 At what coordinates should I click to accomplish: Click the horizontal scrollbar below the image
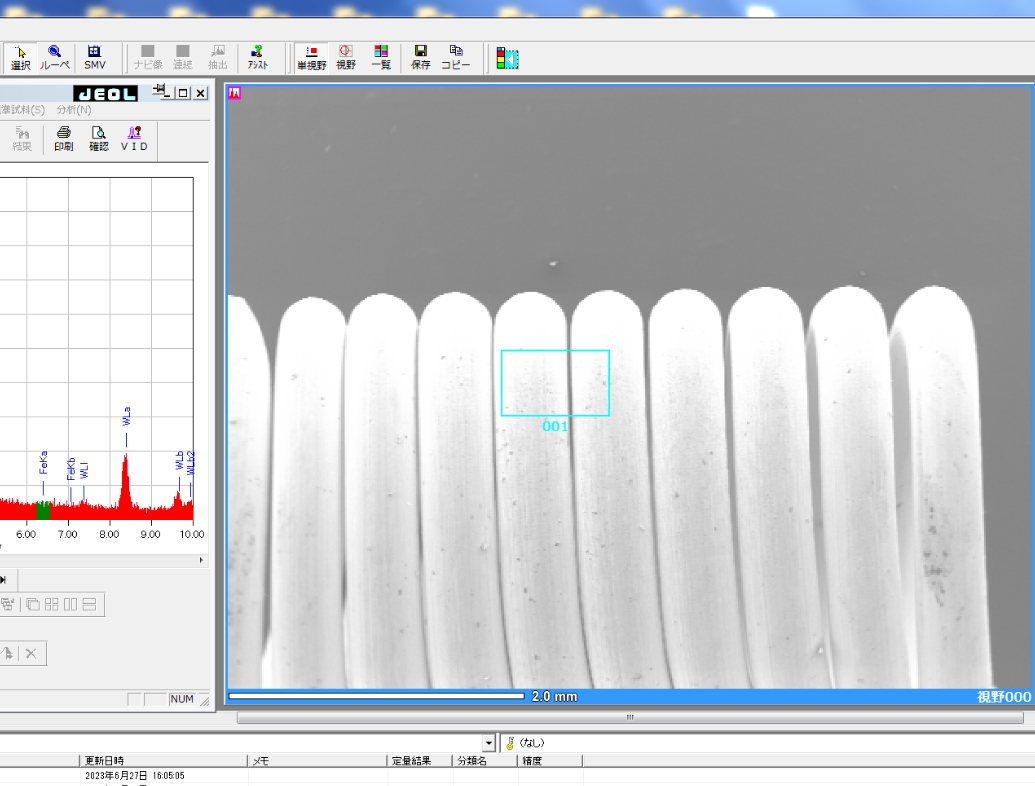tap(630, 717)
